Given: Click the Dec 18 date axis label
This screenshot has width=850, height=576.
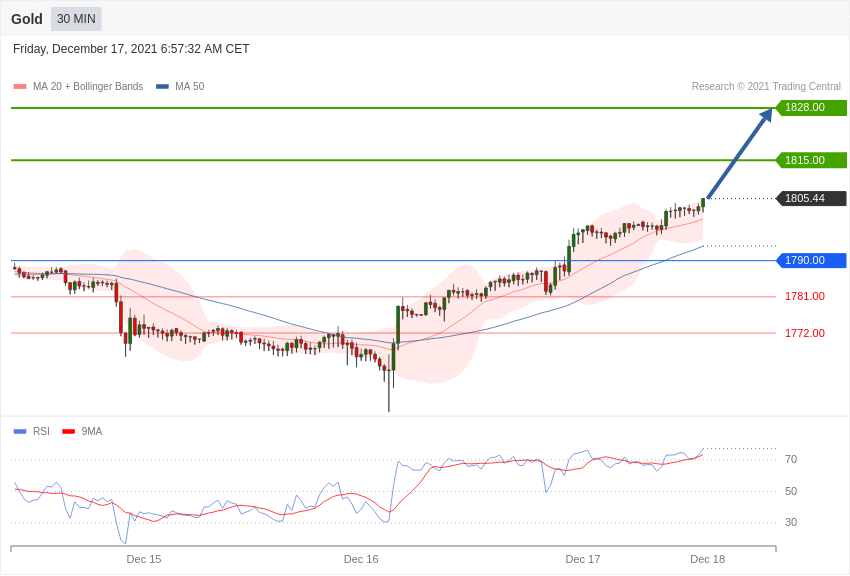Looking at the screenshot, I should 707,559.
